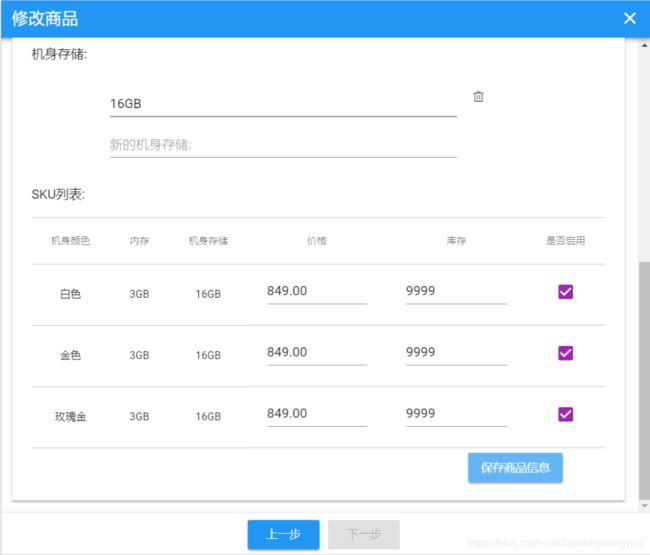This screenshot has width=650, height=555.
Task: Click stock field of 白色 SKU
Action: [x=456, y=291]
